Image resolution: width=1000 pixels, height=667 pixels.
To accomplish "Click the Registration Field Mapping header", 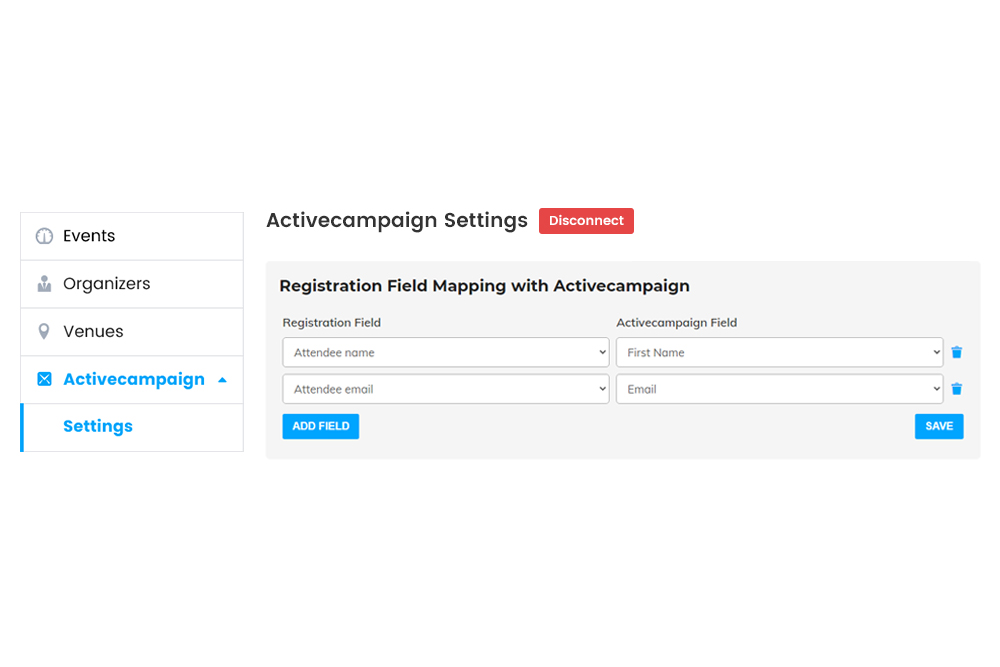I will point(485,286).
